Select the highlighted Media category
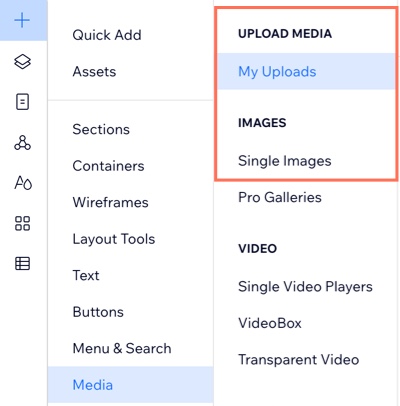The image size is (400, 406). pos(131,385)
